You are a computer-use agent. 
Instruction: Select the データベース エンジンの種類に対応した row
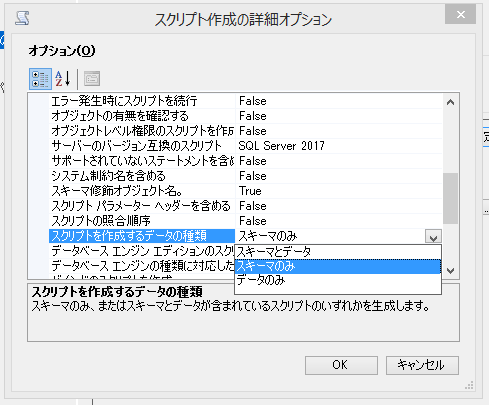(x=142, y=266)
